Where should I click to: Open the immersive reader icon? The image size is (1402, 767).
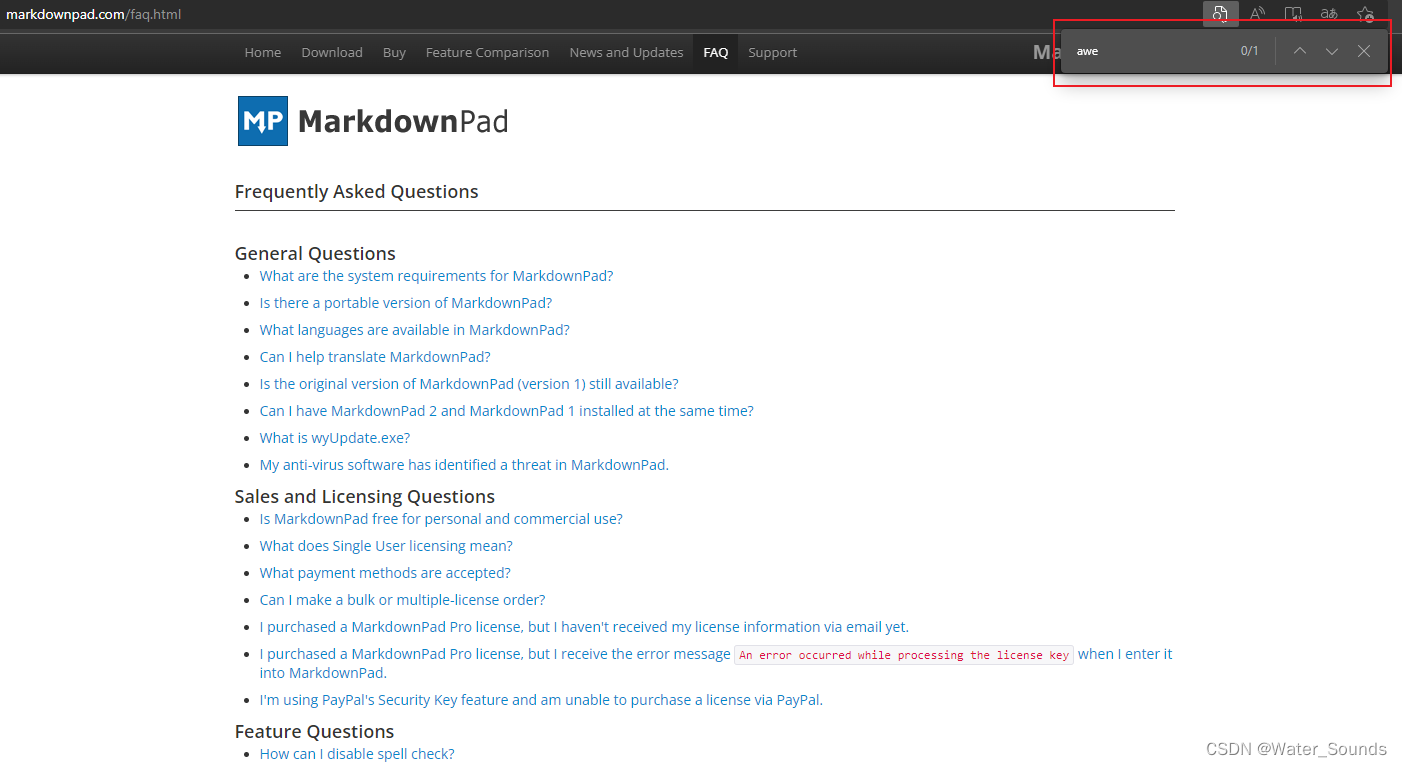(1293, 14)
